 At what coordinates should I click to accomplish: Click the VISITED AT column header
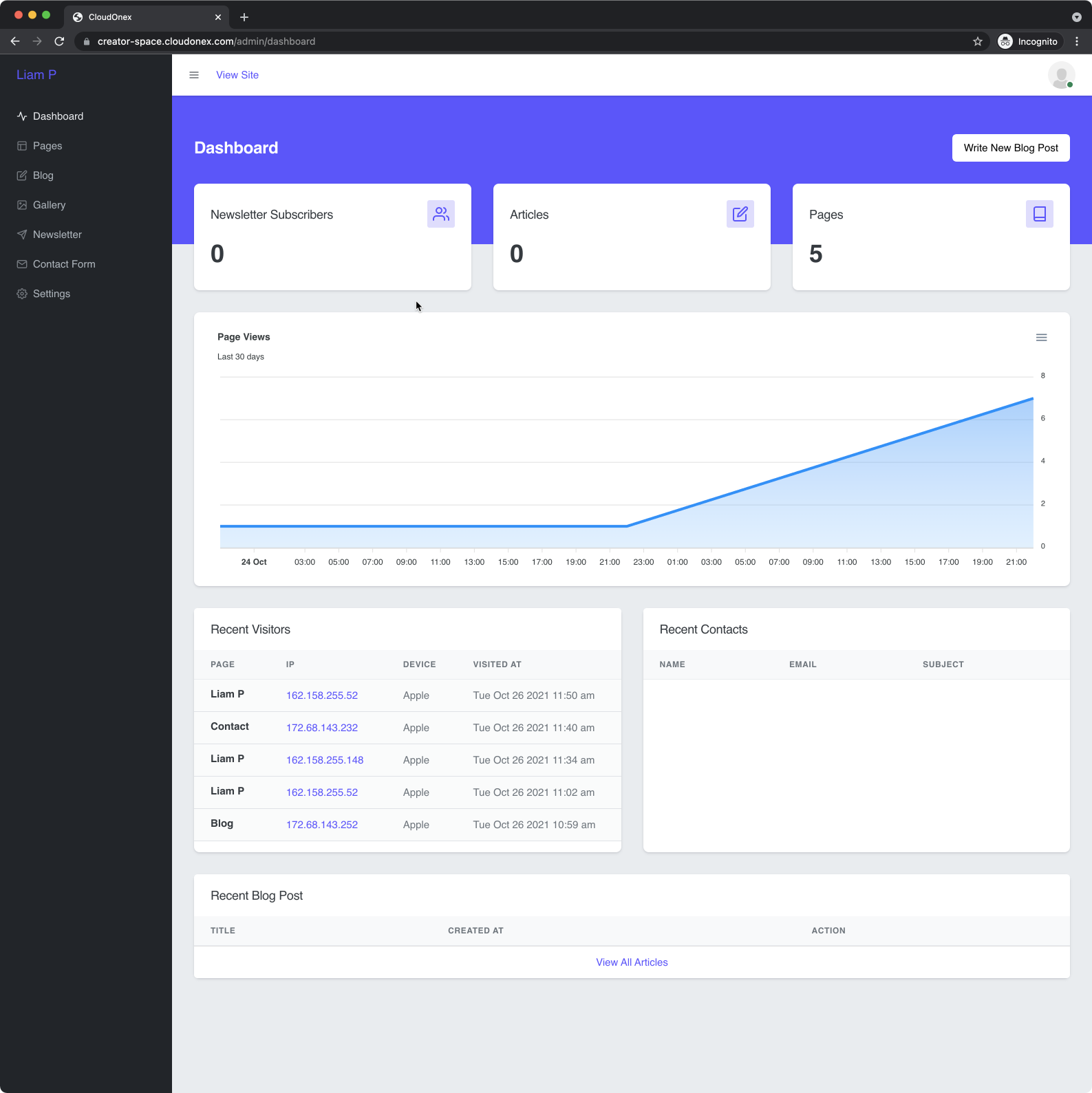point(497,664)
